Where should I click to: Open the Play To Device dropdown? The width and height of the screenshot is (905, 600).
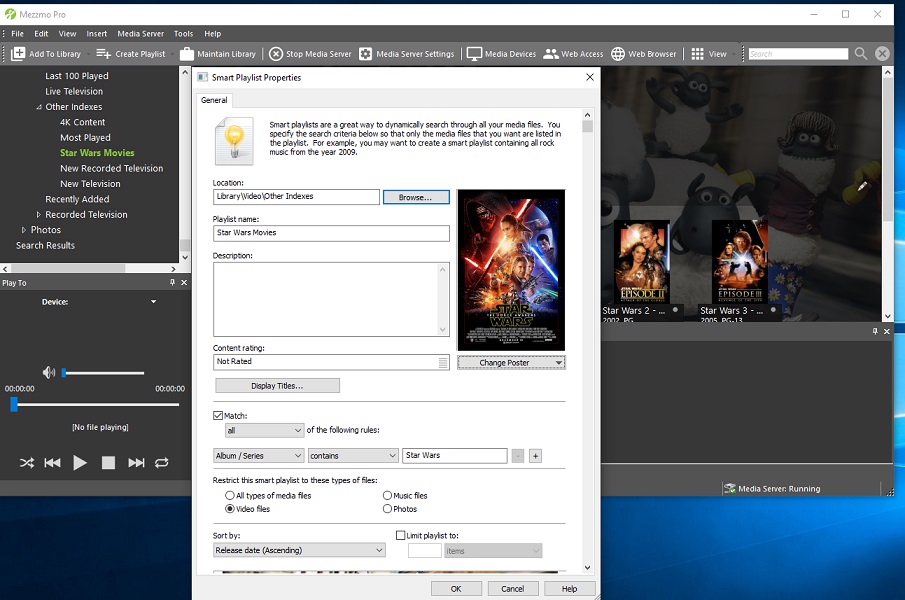click(x=154, y=302)
